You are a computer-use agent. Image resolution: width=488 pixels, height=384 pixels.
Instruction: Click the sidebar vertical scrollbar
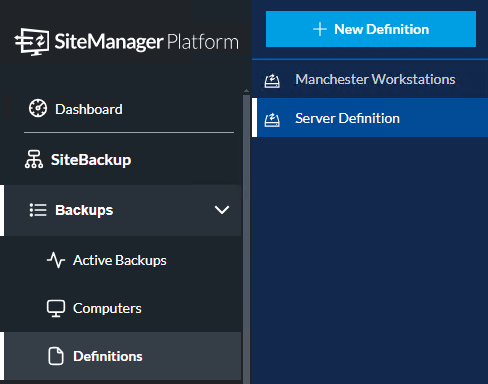coord(246,237)
